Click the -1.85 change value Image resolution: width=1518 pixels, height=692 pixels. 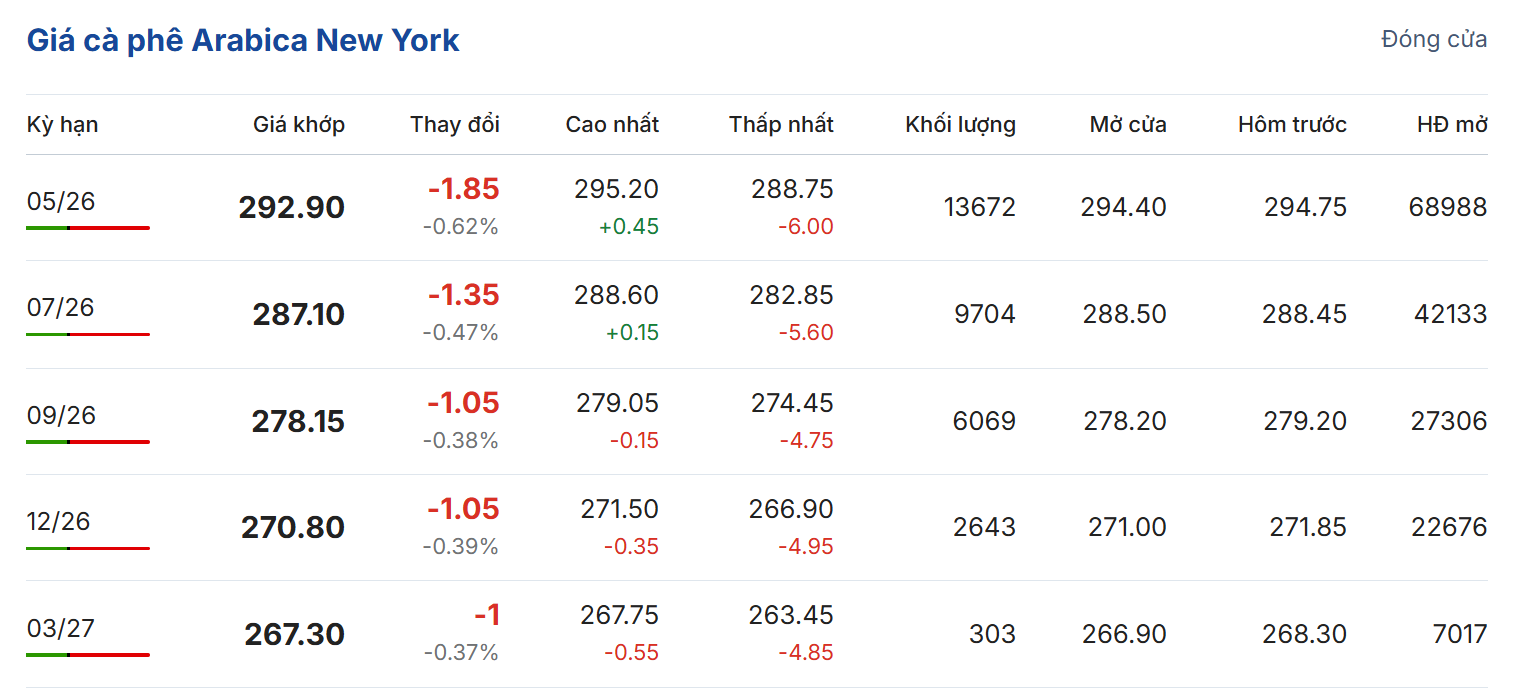(463, 189)
